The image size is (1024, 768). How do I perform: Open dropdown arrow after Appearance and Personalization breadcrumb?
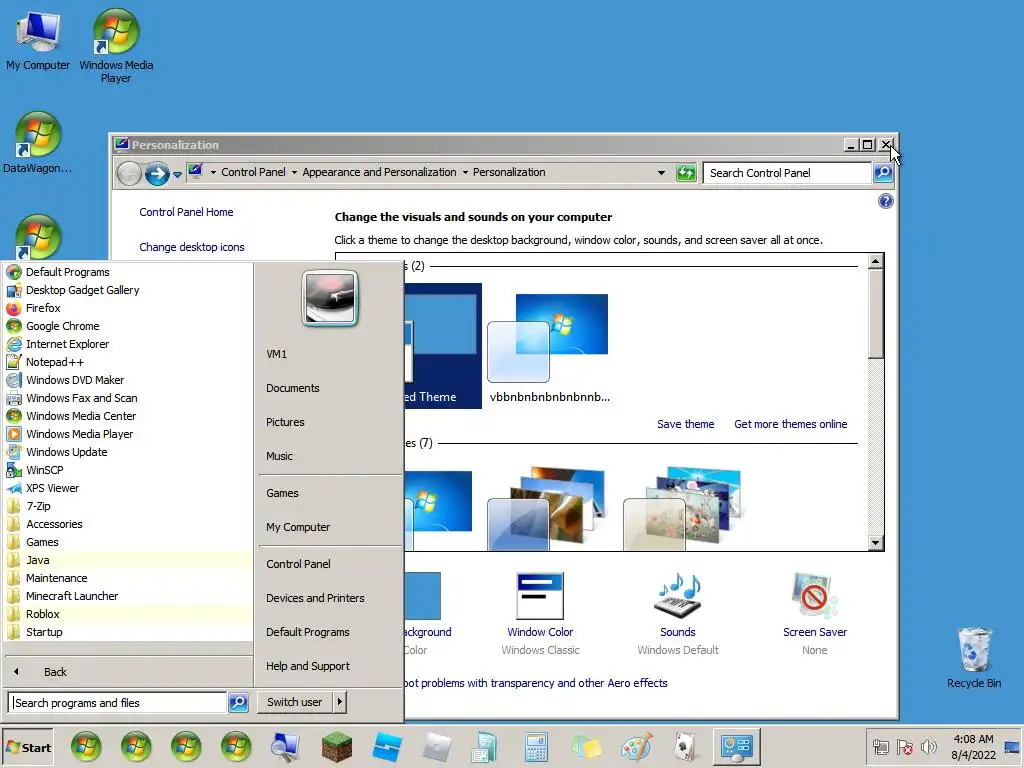click(465, 172)
